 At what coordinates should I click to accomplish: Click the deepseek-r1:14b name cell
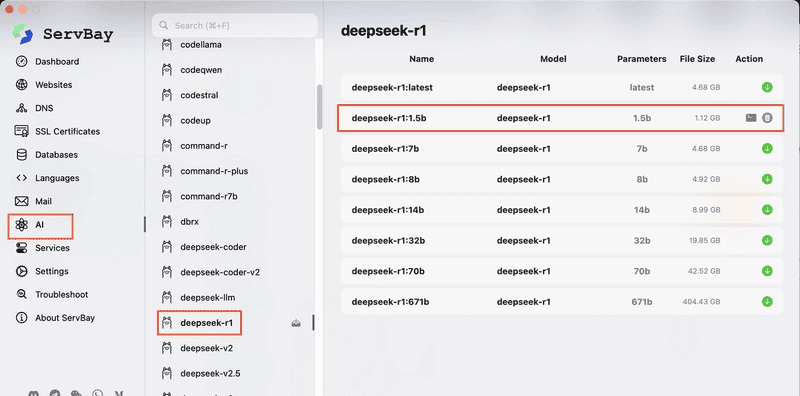[x=388, y=210]
